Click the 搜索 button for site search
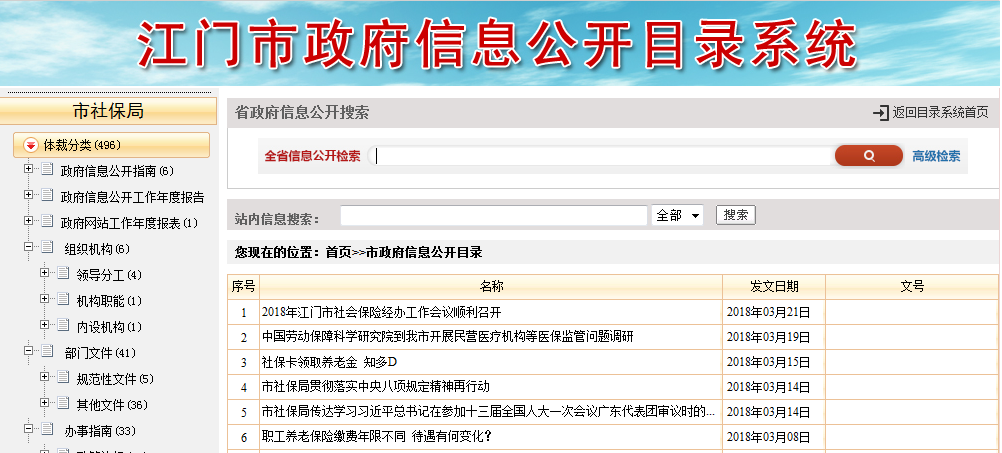 point(736,215)
